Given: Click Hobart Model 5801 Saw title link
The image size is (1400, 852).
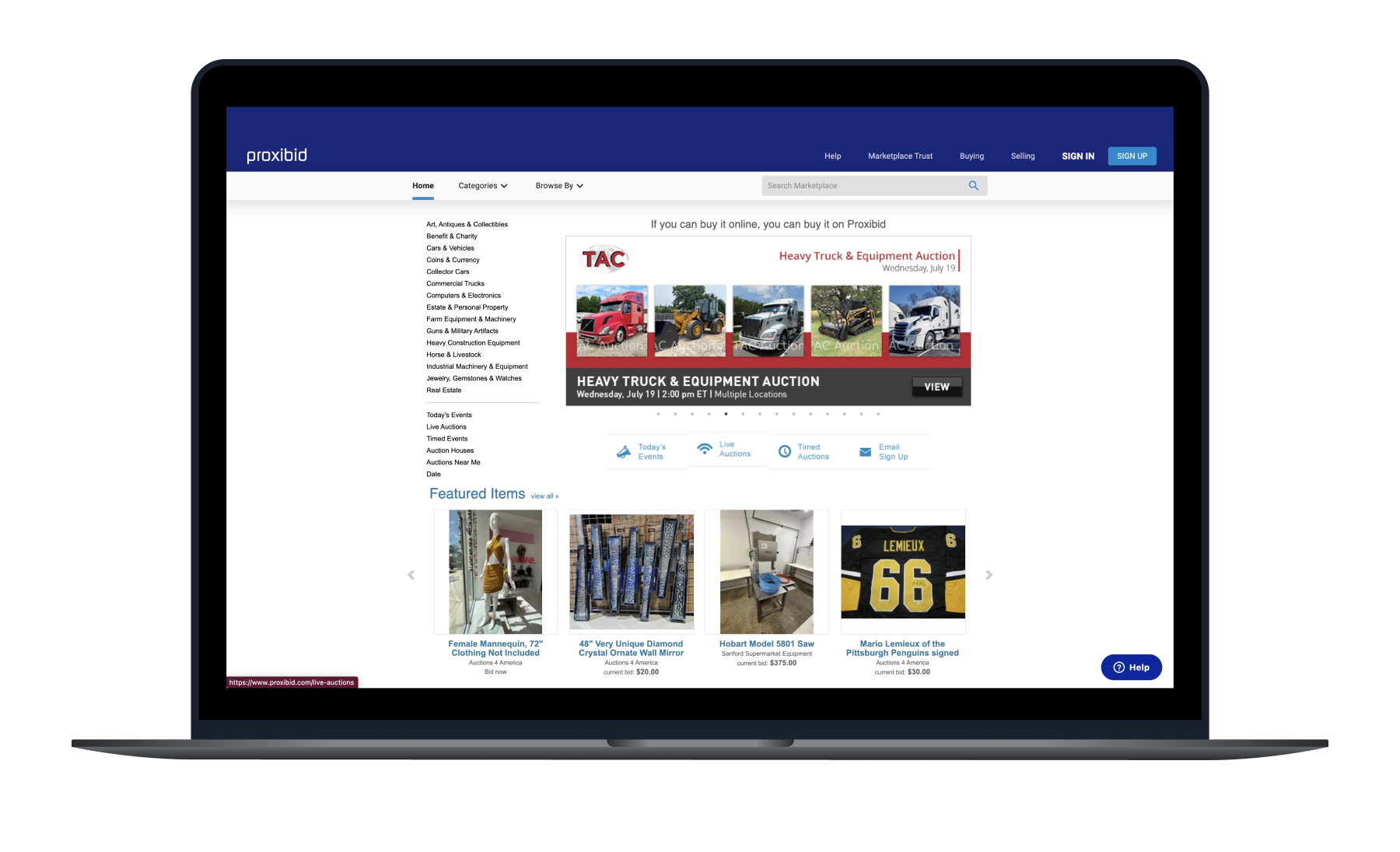Looking at the screenshot, I should coord(767,643).
